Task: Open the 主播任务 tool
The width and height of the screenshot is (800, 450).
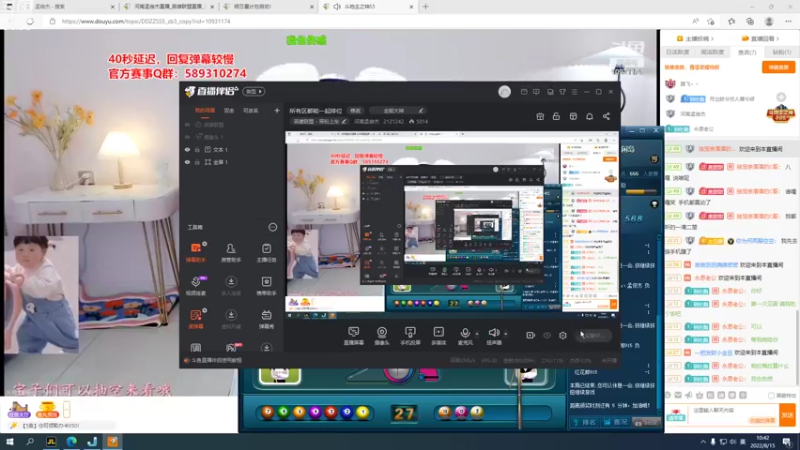Action: click(266, 252)
